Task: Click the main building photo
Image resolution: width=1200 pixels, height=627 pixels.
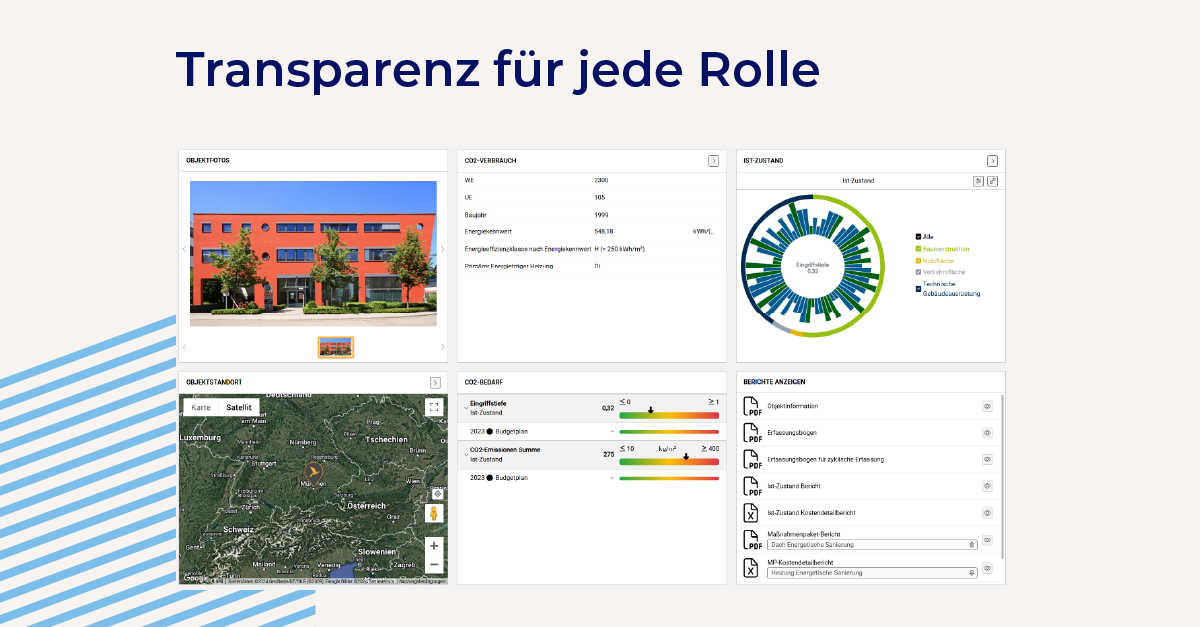Action: point(313,253)
